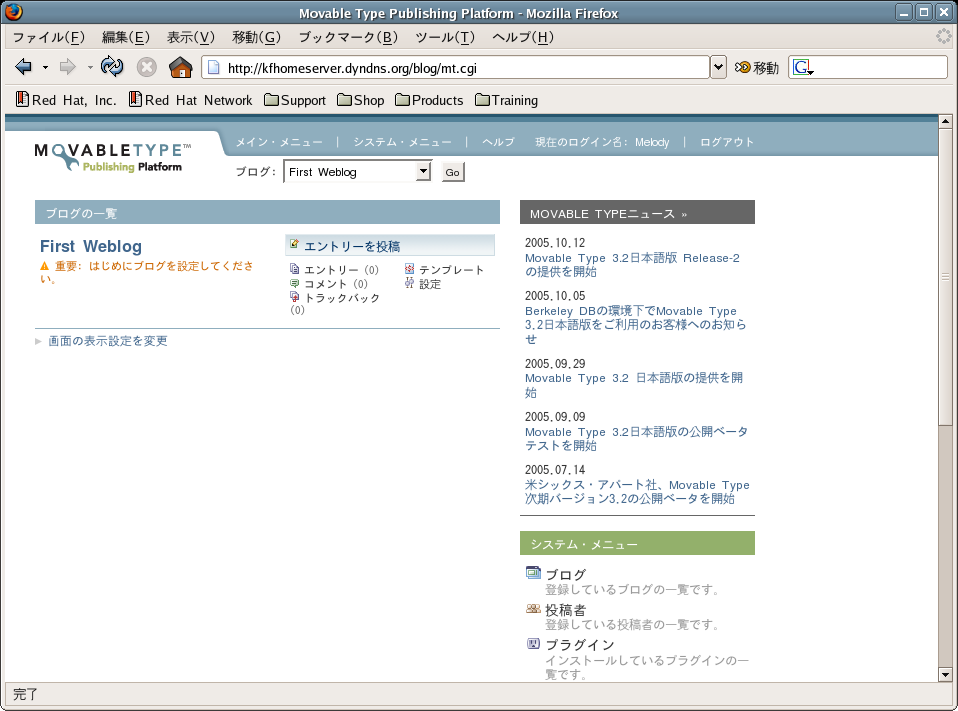958x711 pixels.
Task: Go back with the browser Back arrow
Action: tap(23, 67)
